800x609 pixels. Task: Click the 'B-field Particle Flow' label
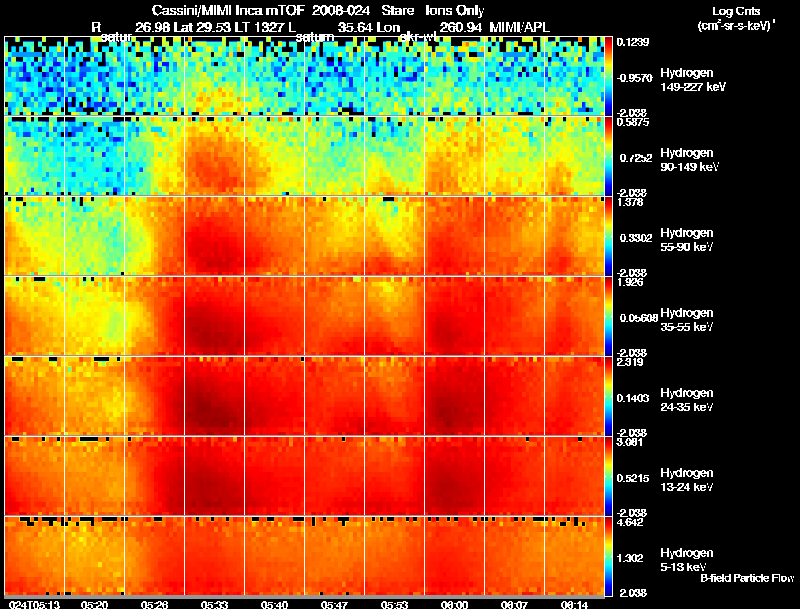pyautogui.click(x=747, y=578)
